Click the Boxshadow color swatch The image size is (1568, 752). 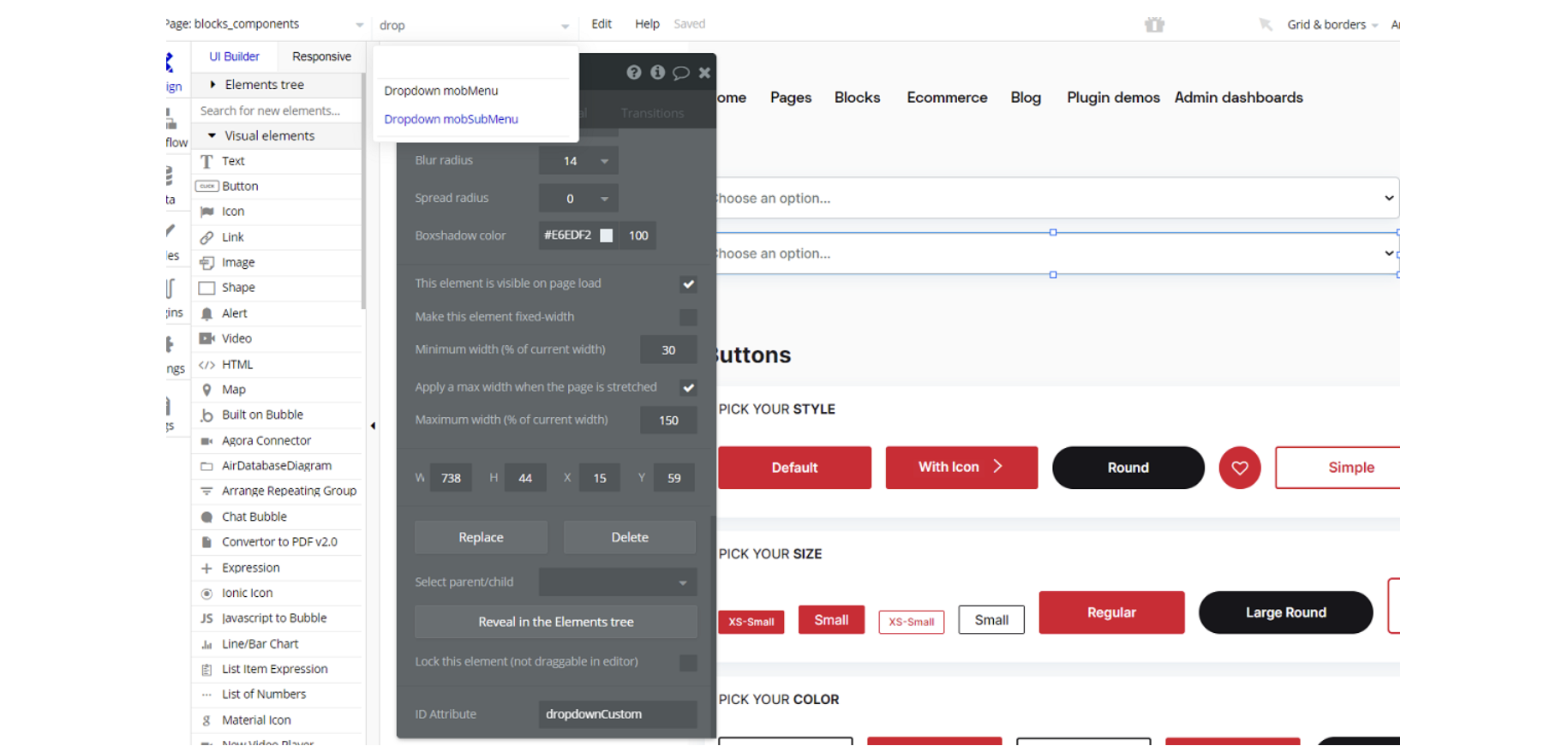pos(607,236)
